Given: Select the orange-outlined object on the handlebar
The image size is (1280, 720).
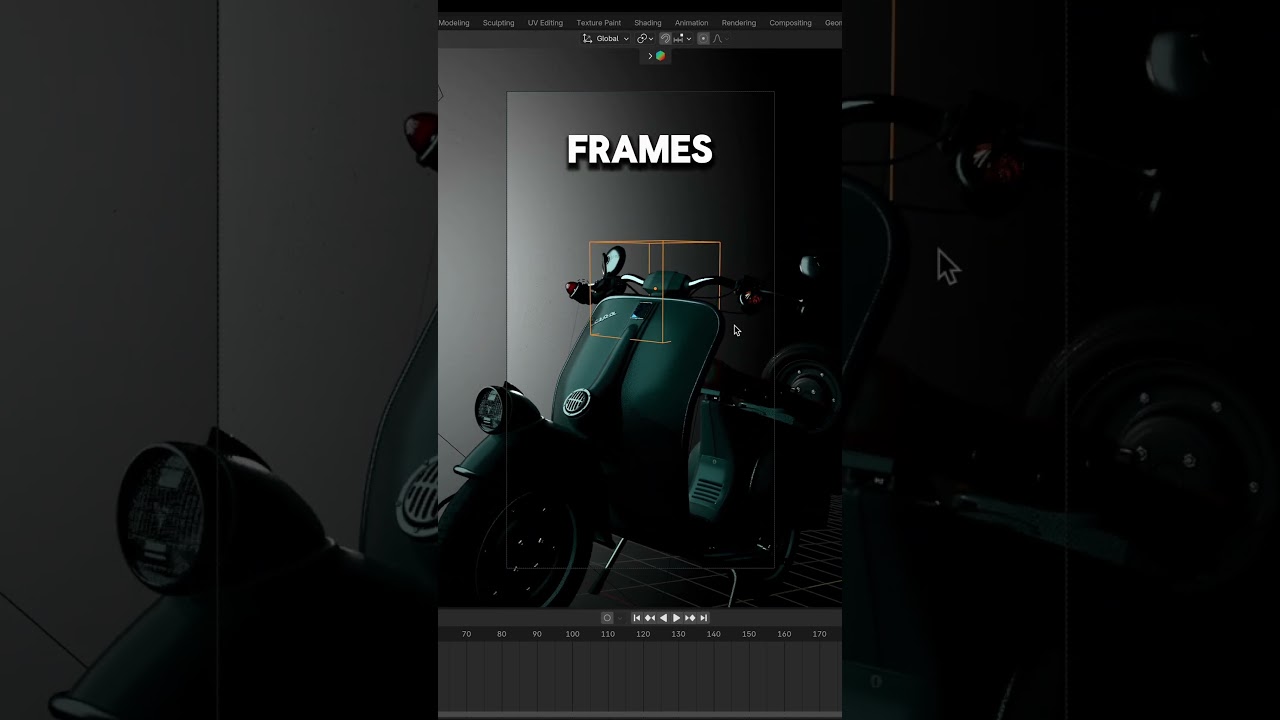Looking at the screenshot, I should pos(654,291).
